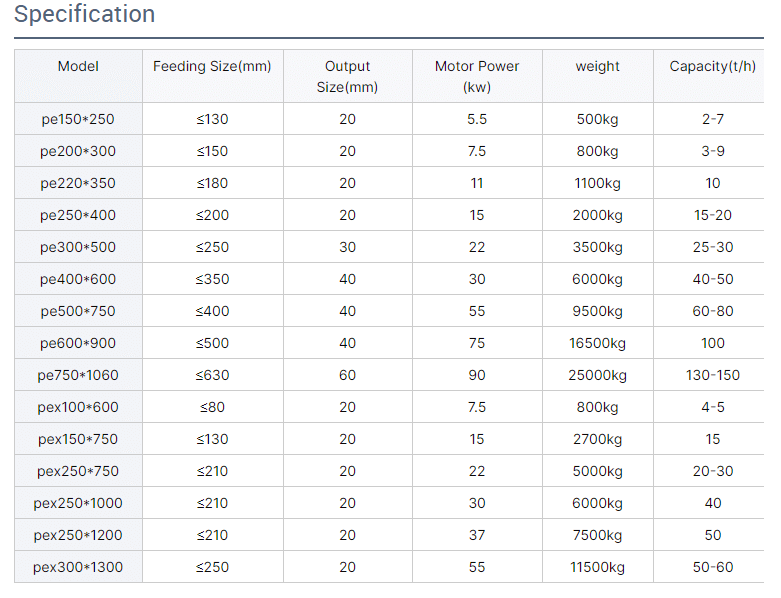Screen dimensions: 781x598
Task: Click the pe200*300 row label
Action: tap(78, 151)
